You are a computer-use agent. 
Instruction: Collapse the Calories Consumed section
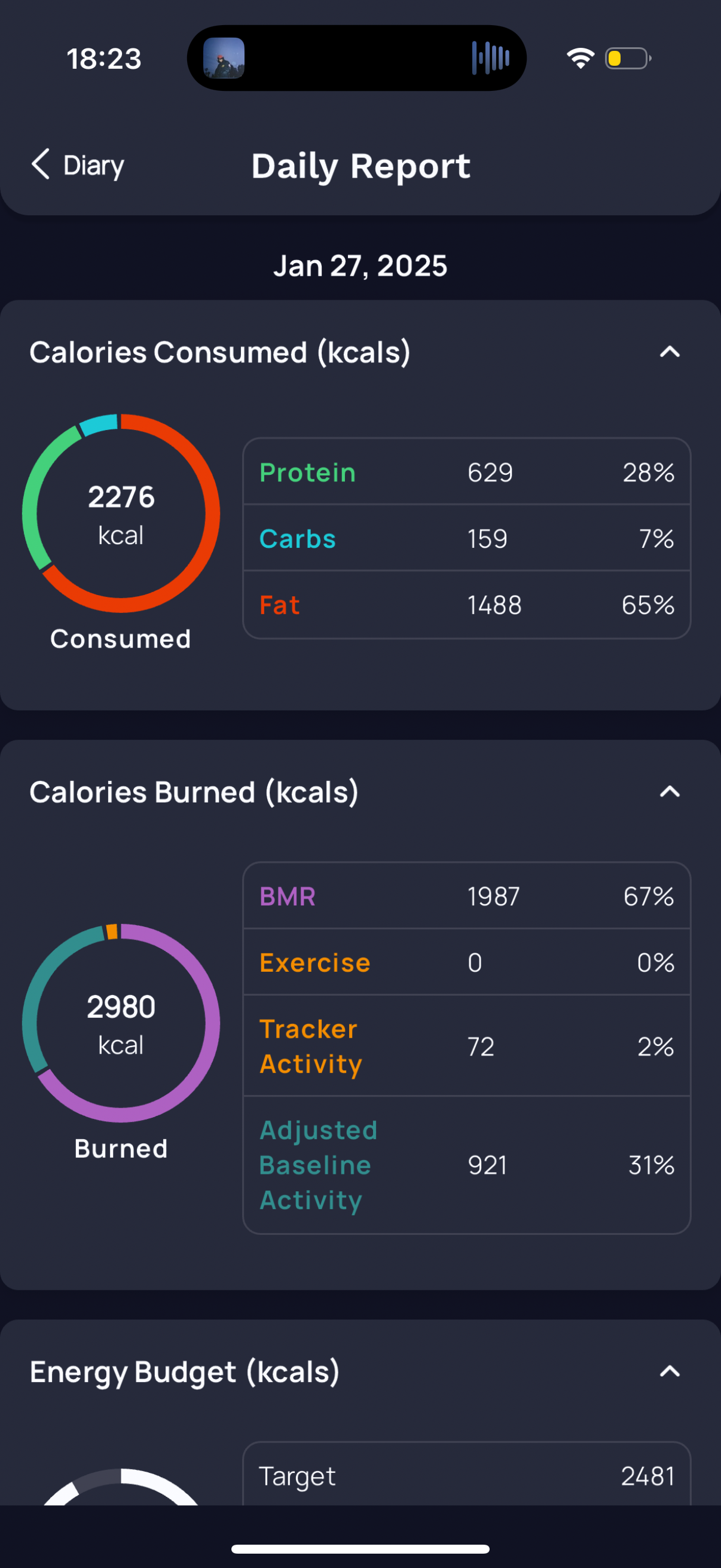pos(669,352)
